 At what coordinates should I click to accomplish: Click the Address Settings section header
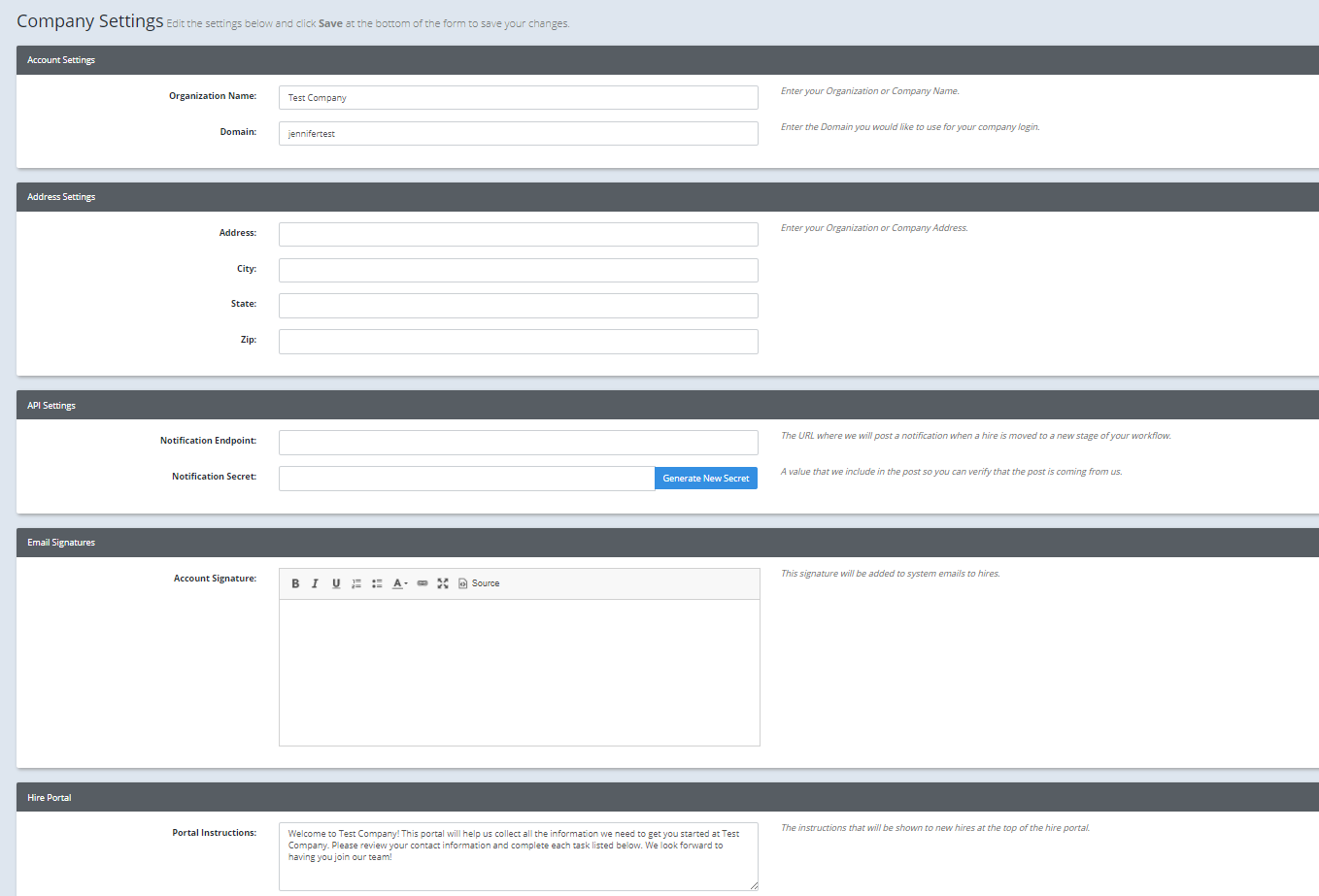(667, 197)
